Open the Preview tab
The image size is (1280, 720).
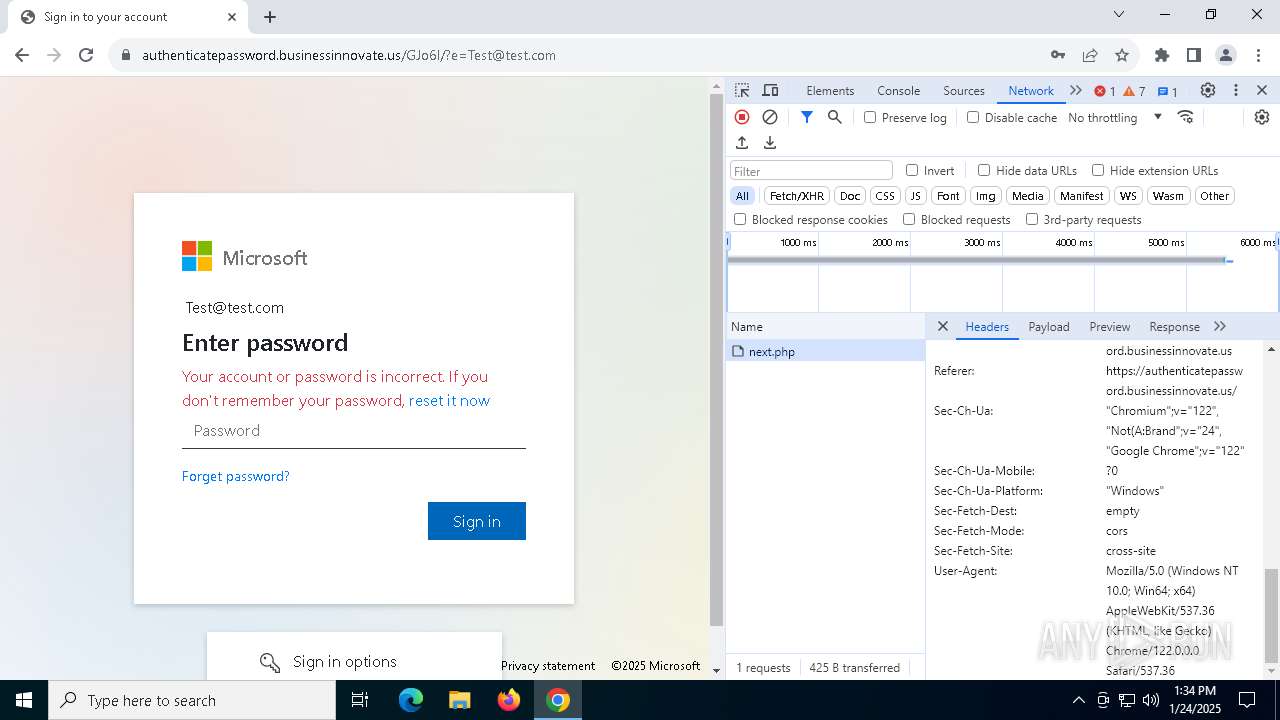[1110, 327]
